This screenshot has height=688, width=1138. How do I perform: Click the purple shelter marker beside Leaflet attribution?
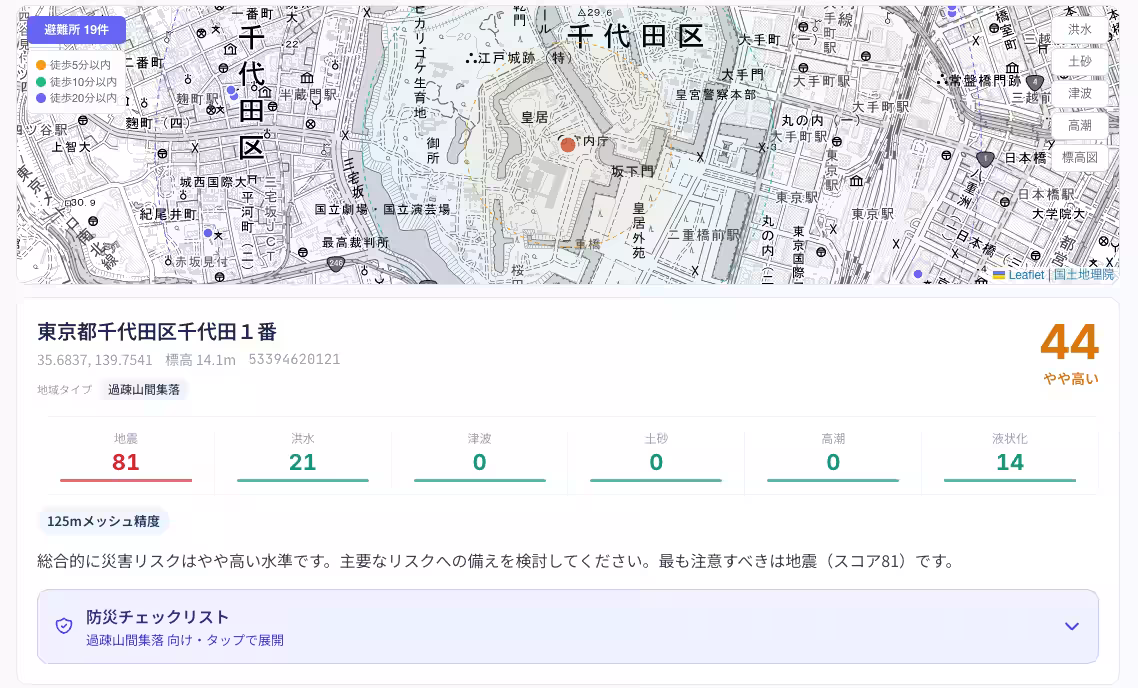(x=918, y=274)
